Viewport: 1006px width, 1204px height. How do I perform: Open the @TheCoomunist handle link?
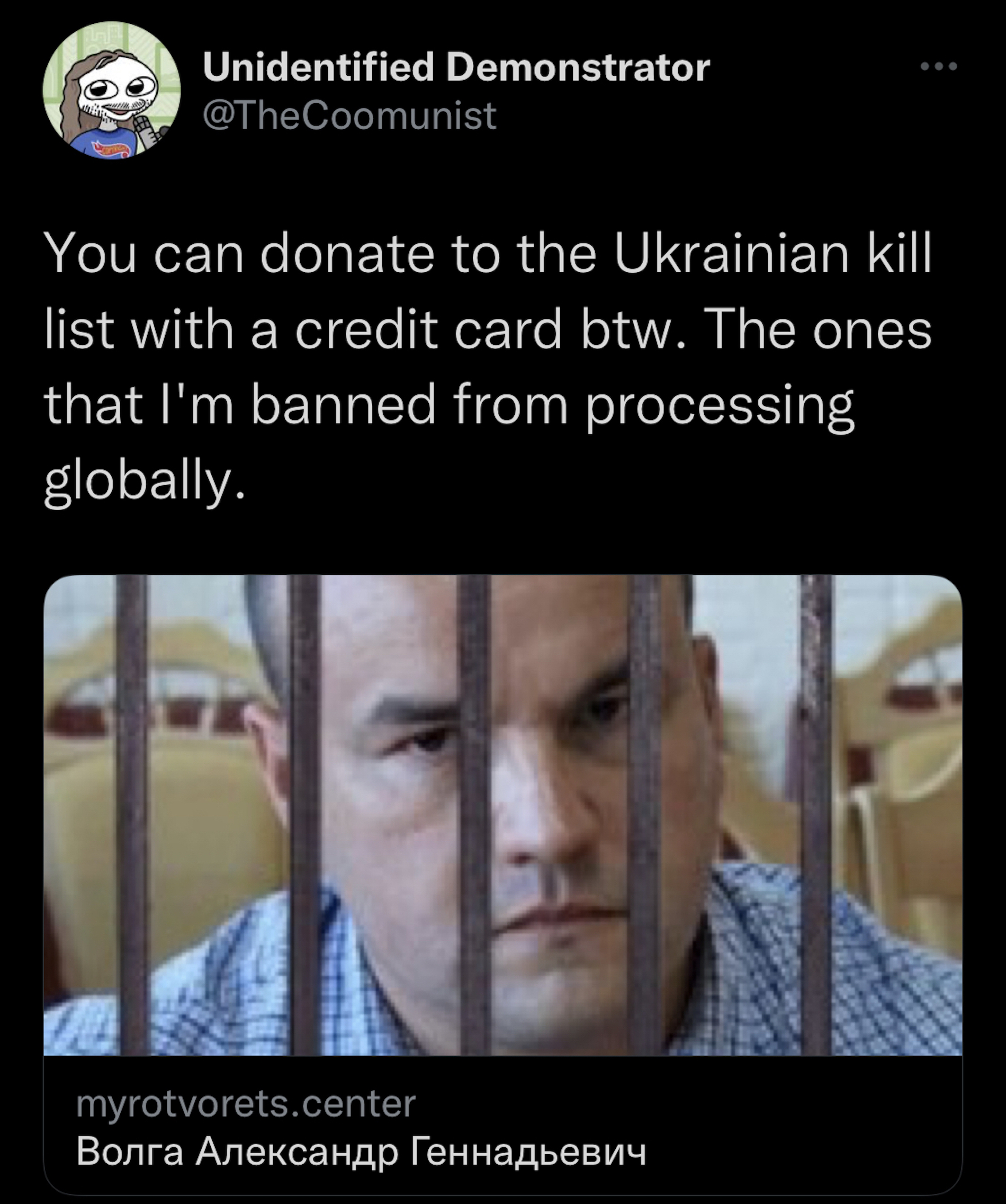(x=349, y=115)
